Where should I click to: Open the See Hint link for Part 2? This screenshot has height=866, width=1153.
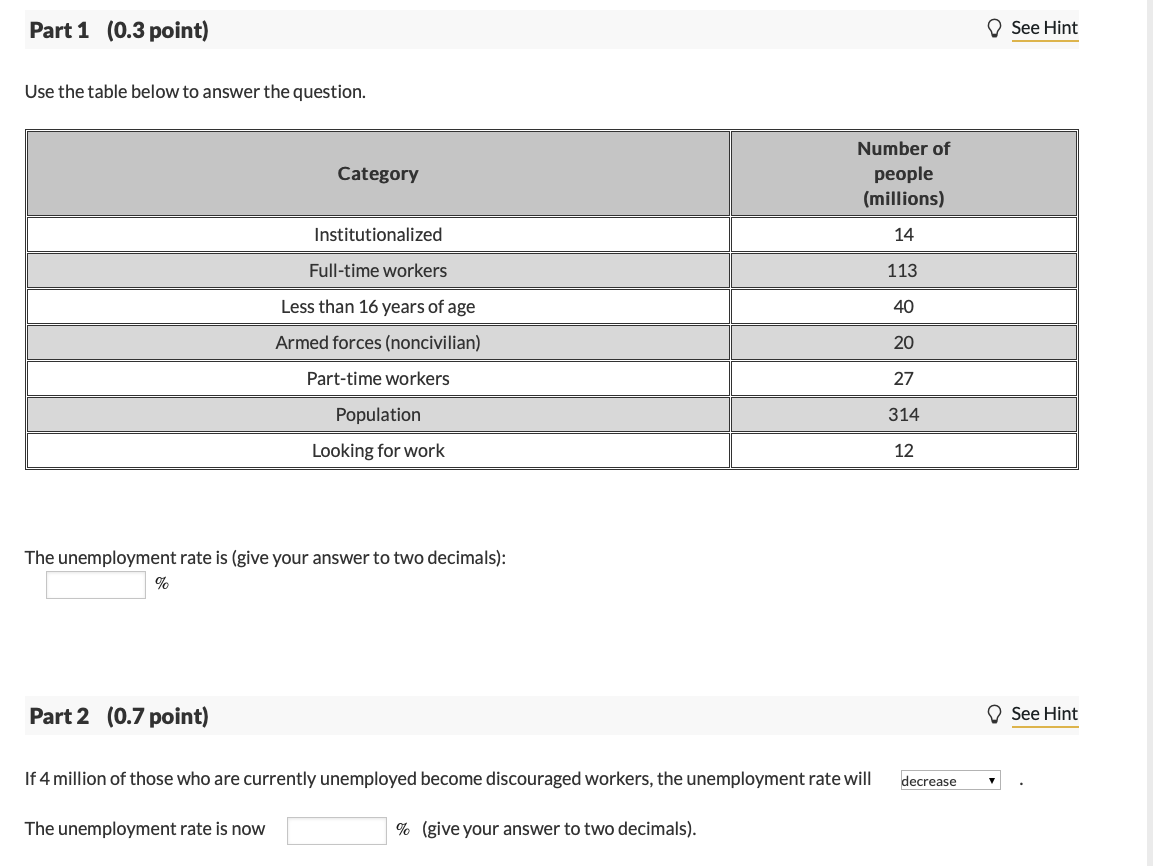[1044, 713]
